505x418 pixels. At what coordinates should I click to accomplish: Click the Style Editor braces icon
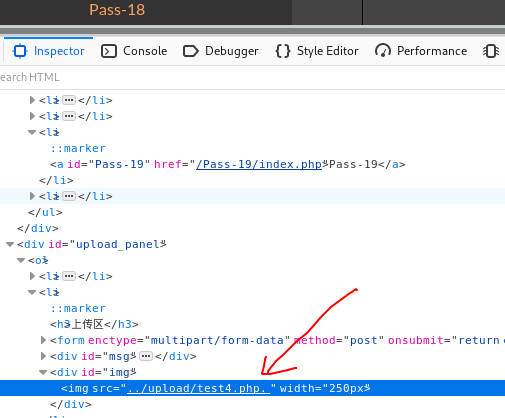pos(283,51)
